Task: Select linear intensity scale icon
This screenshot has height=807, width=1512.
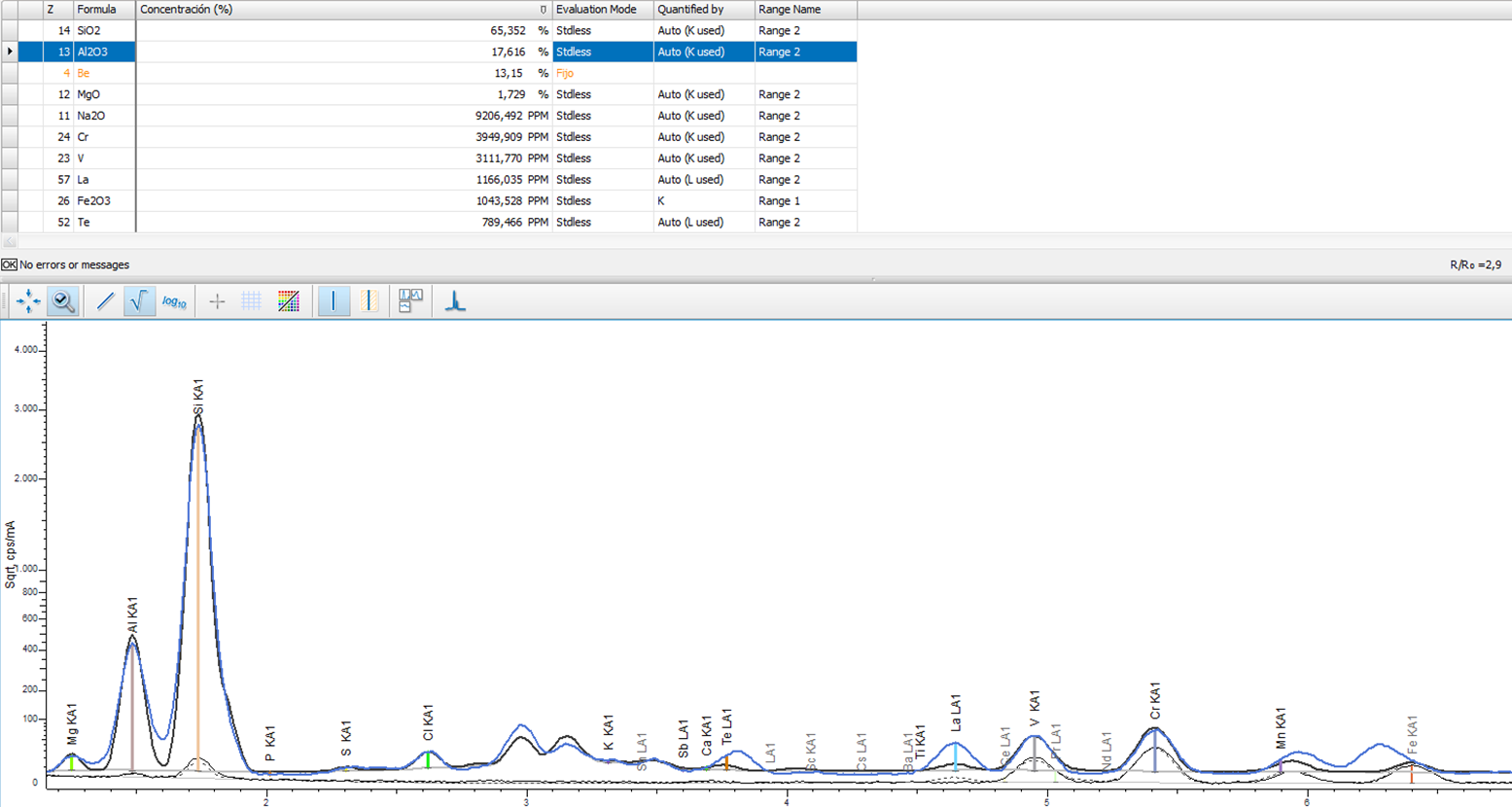Action: pyautogui.click(x=105, y=301)
